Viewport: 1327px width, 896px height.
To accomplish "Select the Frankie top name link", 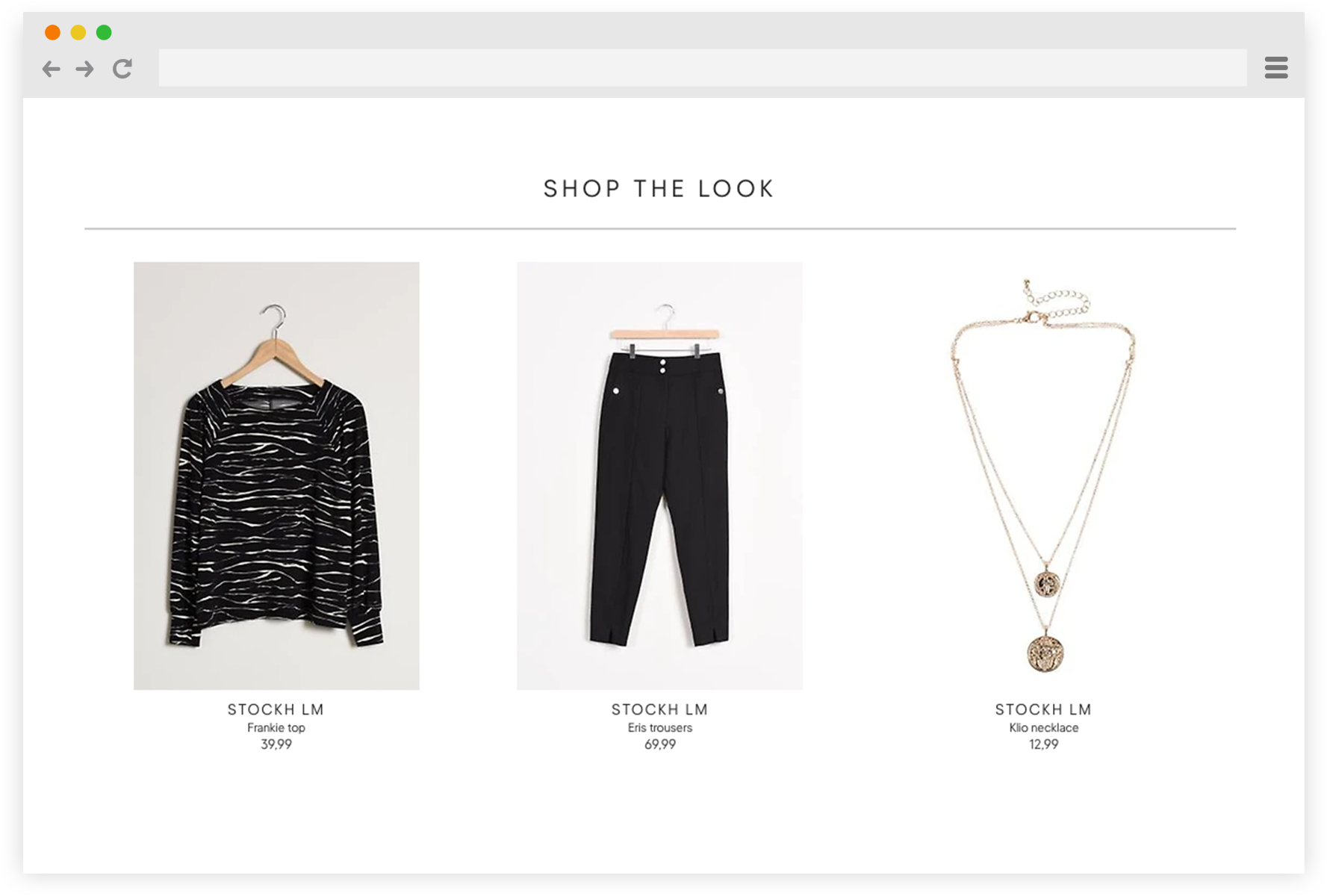I will coord(276,728).
